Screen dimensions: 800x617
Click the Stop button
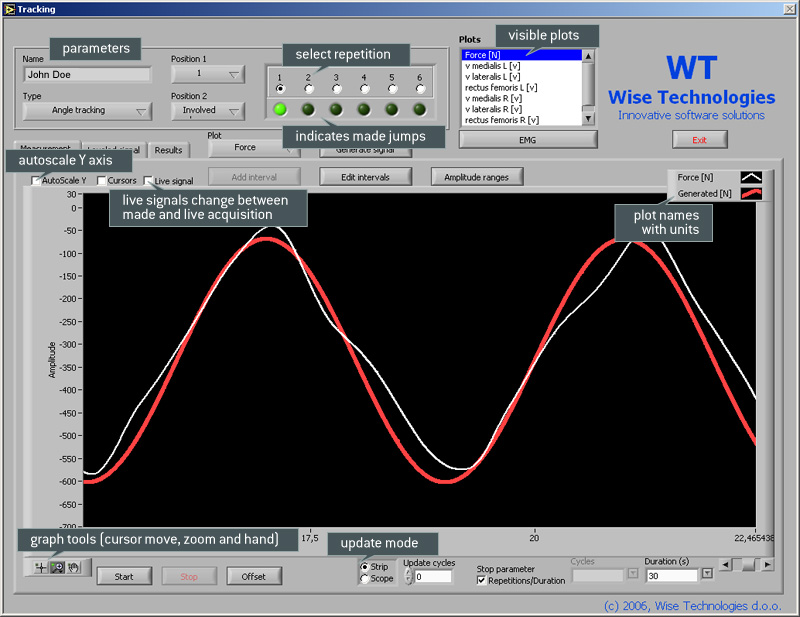[x=189, y=577]
